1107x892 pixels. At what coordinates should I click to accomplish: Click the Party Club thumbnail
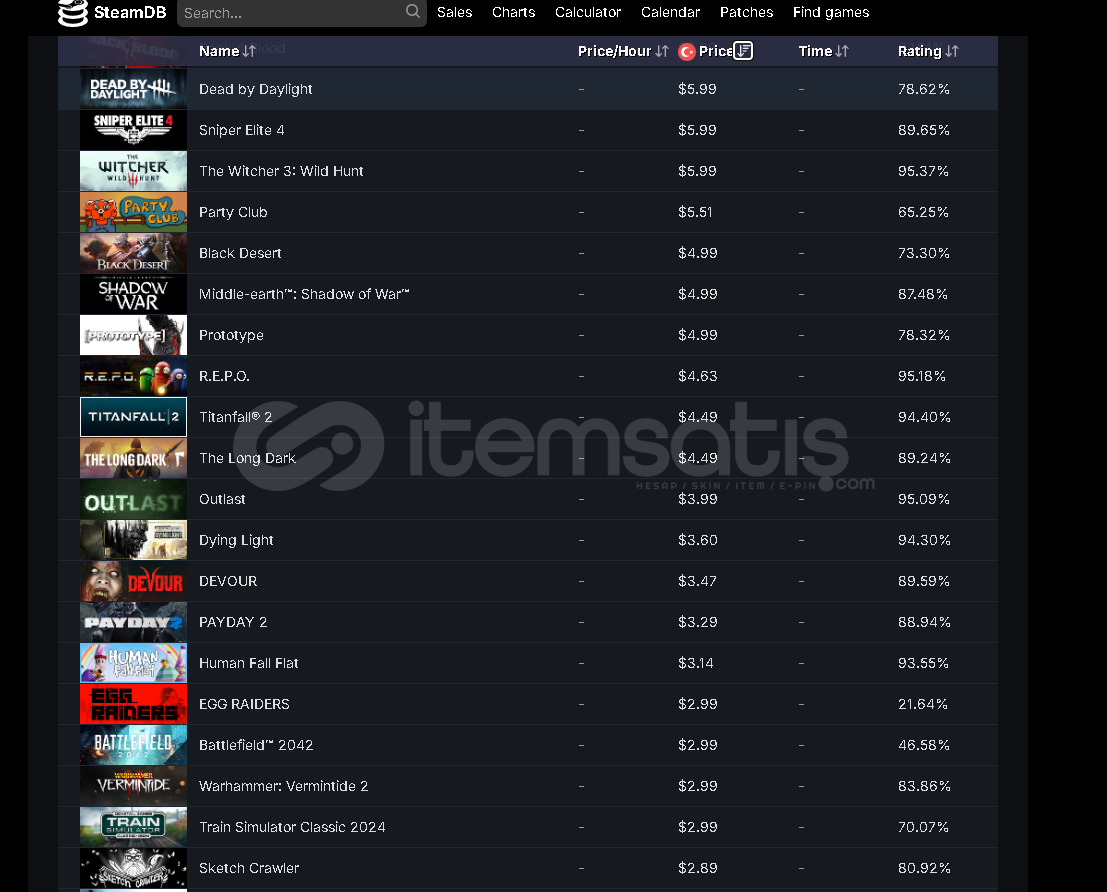click(x=133, y=212)
